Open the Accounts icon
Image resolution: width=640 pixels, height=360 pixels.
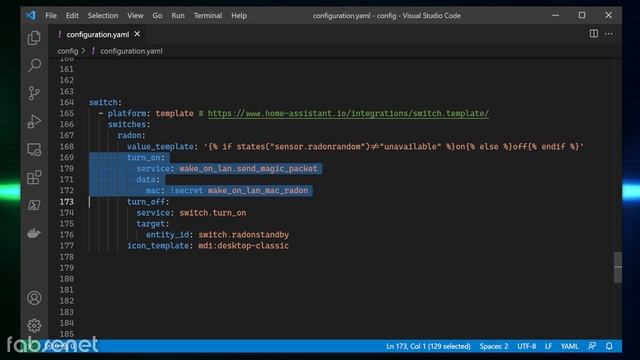pyautogui.click(x=34, y=298)
